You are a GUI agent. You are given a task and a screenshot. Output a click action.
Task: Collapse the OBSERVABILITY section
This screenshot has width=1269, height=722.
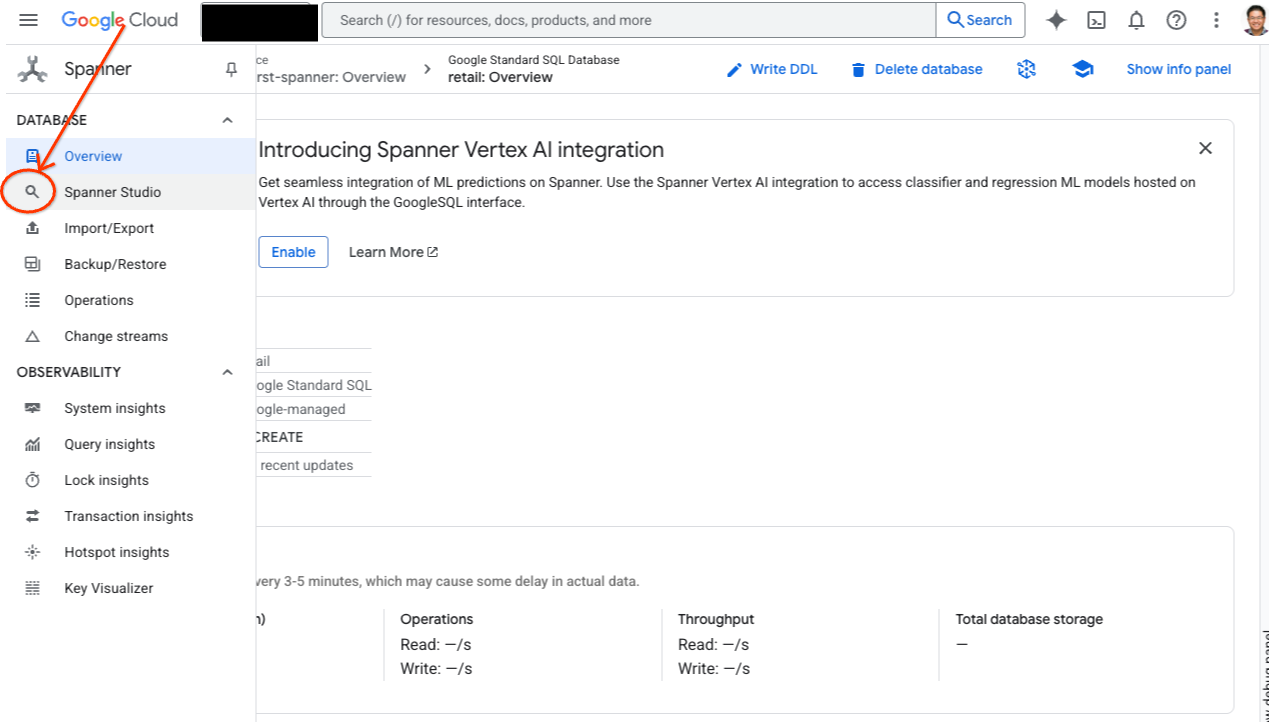[227, 372]
